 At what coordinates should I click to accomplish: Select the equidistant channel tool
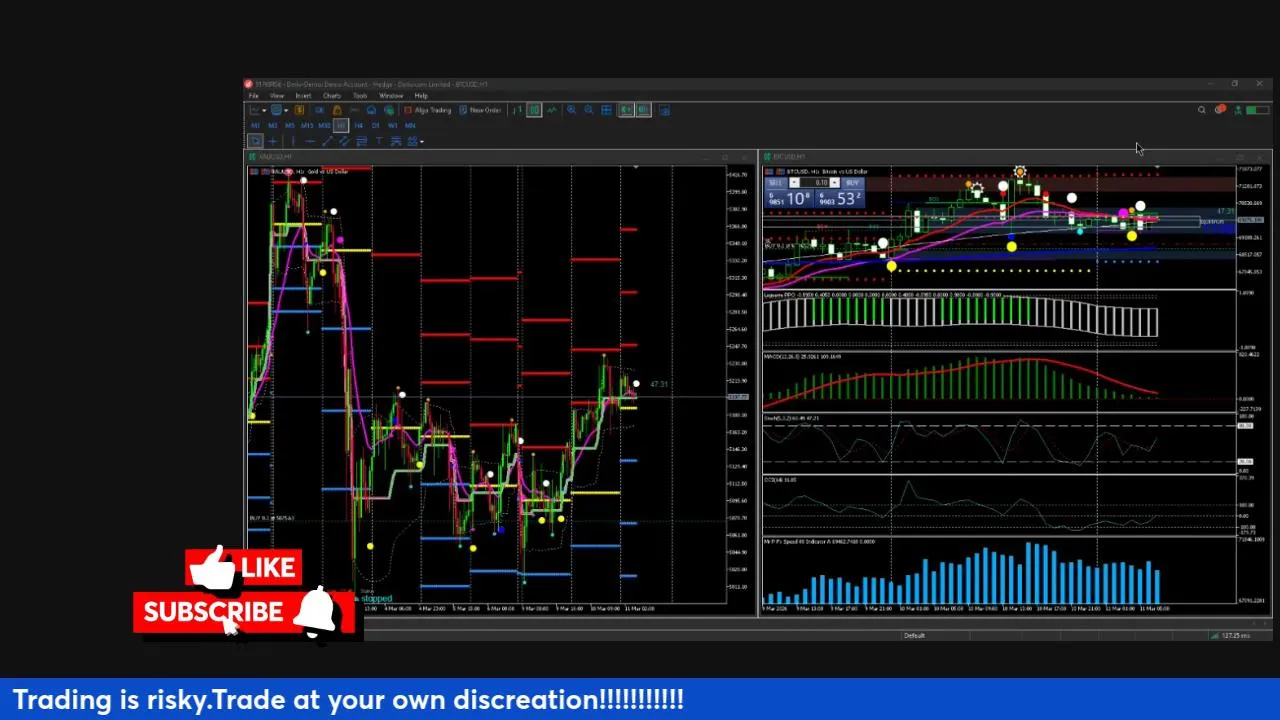[x=344, y=141]
